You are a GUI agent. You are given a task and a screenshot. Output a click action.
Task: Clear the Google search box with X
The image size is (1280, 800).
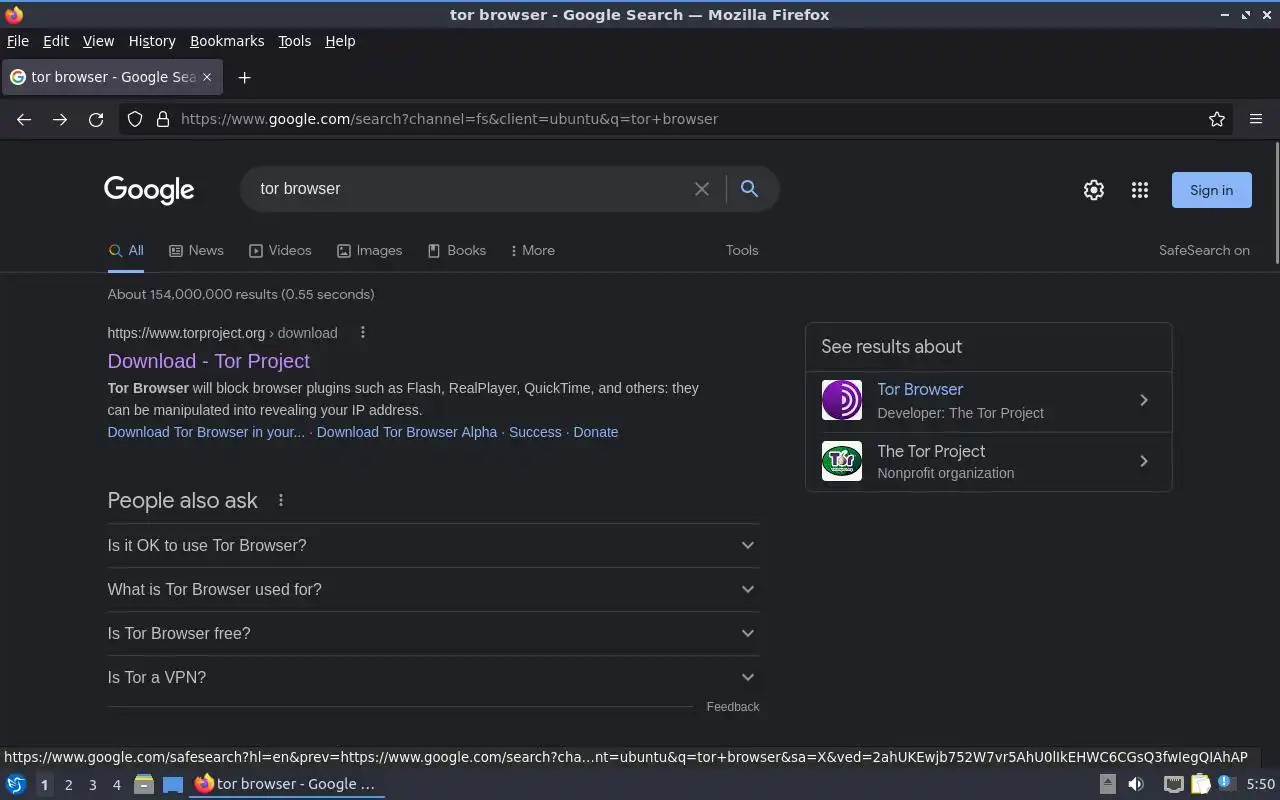702,189
